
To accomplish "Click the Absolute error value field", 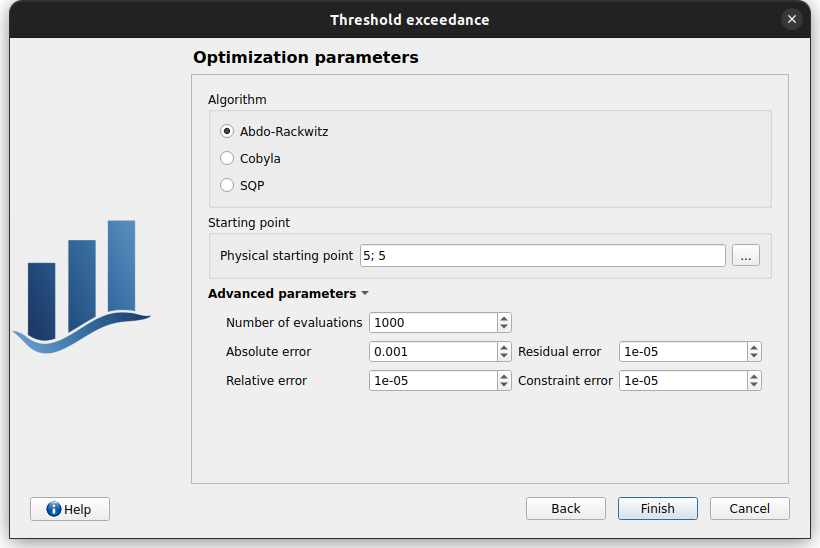I will (x=432, y=352).
